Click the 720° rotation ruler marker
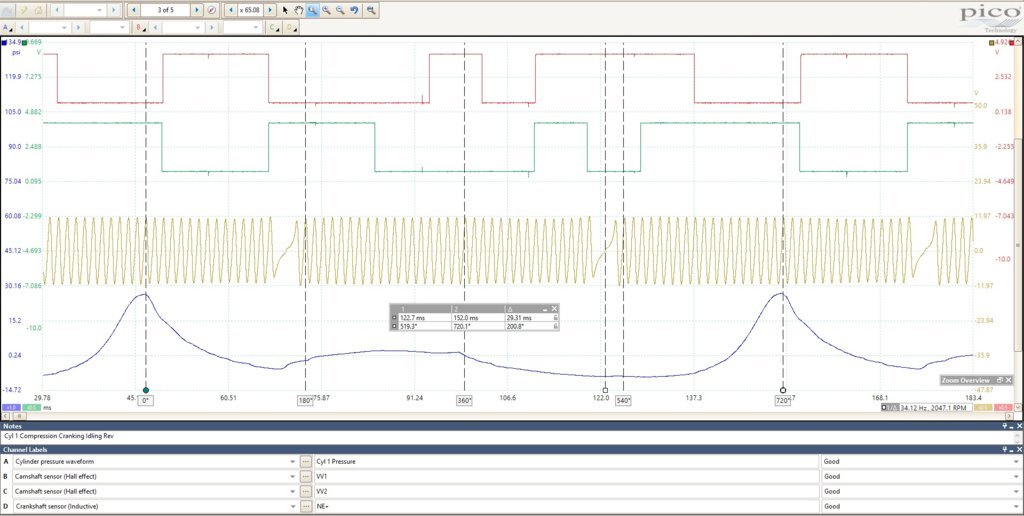The image size is (1024, 516). coord(783,400)
